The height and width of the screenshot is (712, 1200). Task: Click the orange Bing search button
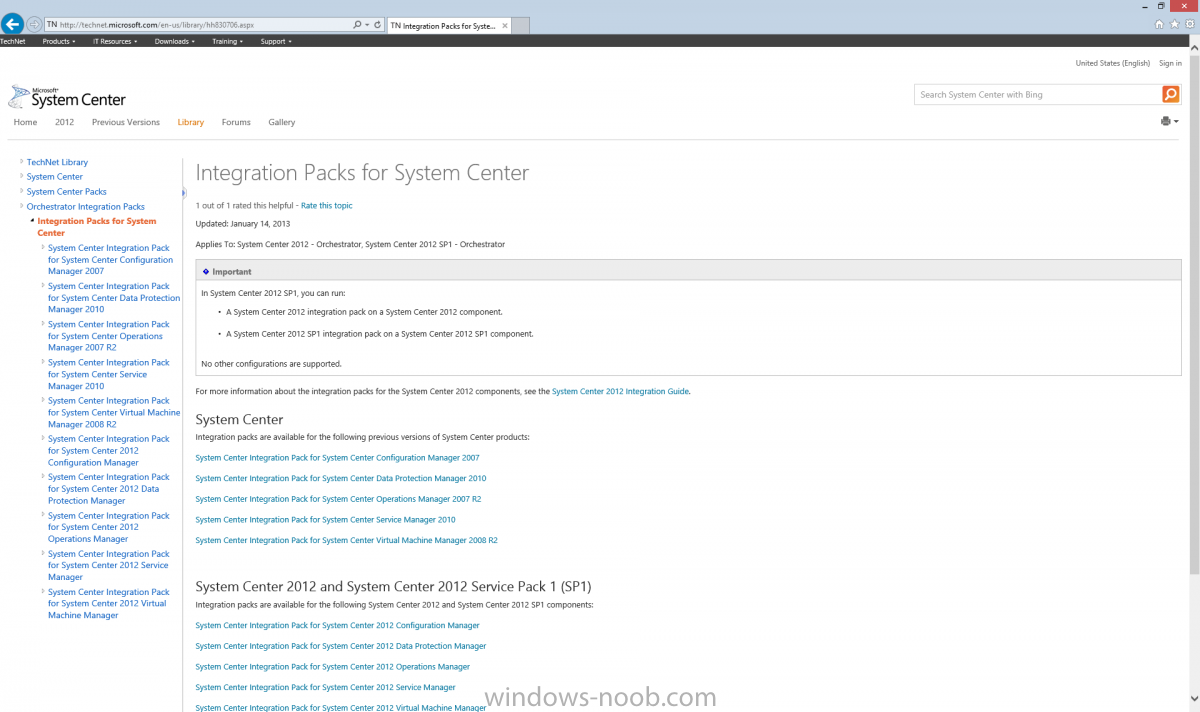point(1170,94)
